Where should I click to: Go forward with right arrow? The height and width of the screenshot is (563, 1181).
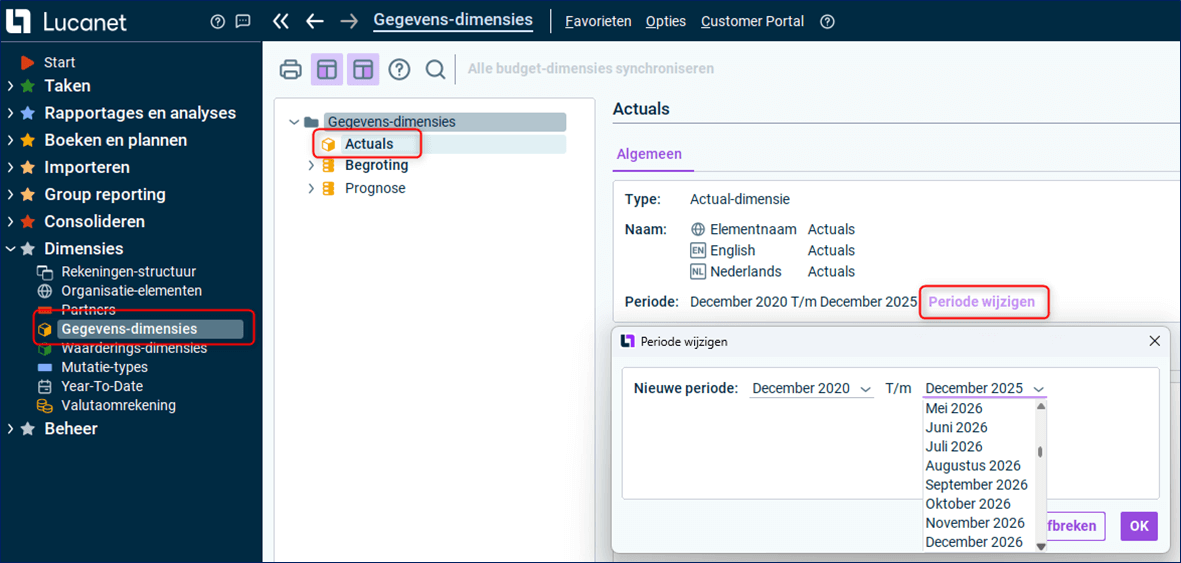pos(349,22)
